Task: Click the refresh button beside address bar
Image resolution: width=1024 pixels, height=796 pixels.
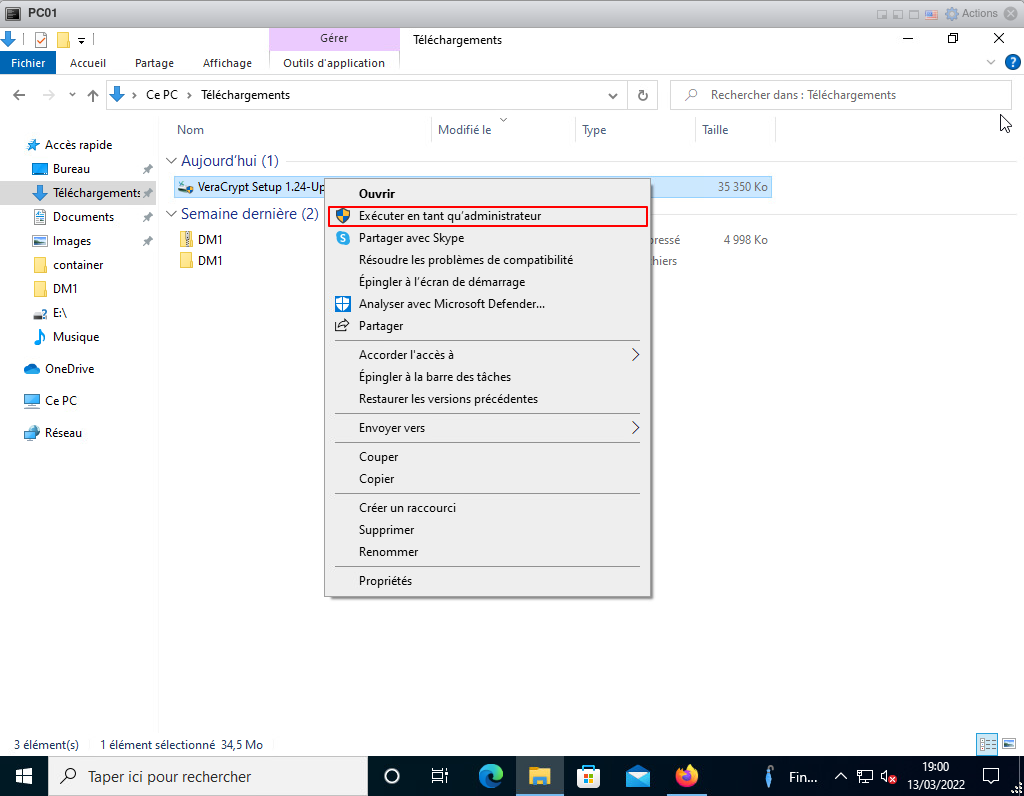Action: 642,95
